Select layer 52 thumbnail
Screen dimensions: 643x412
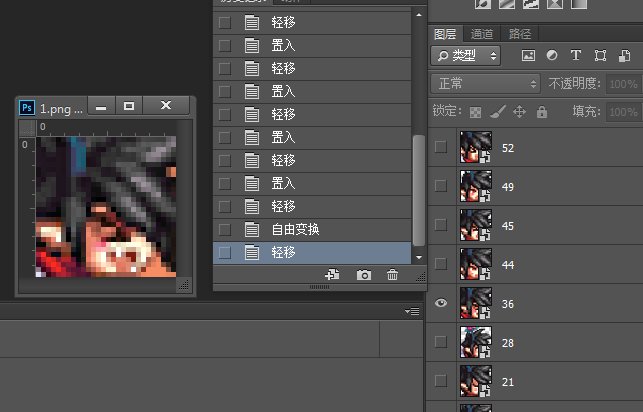coord(476,147)
